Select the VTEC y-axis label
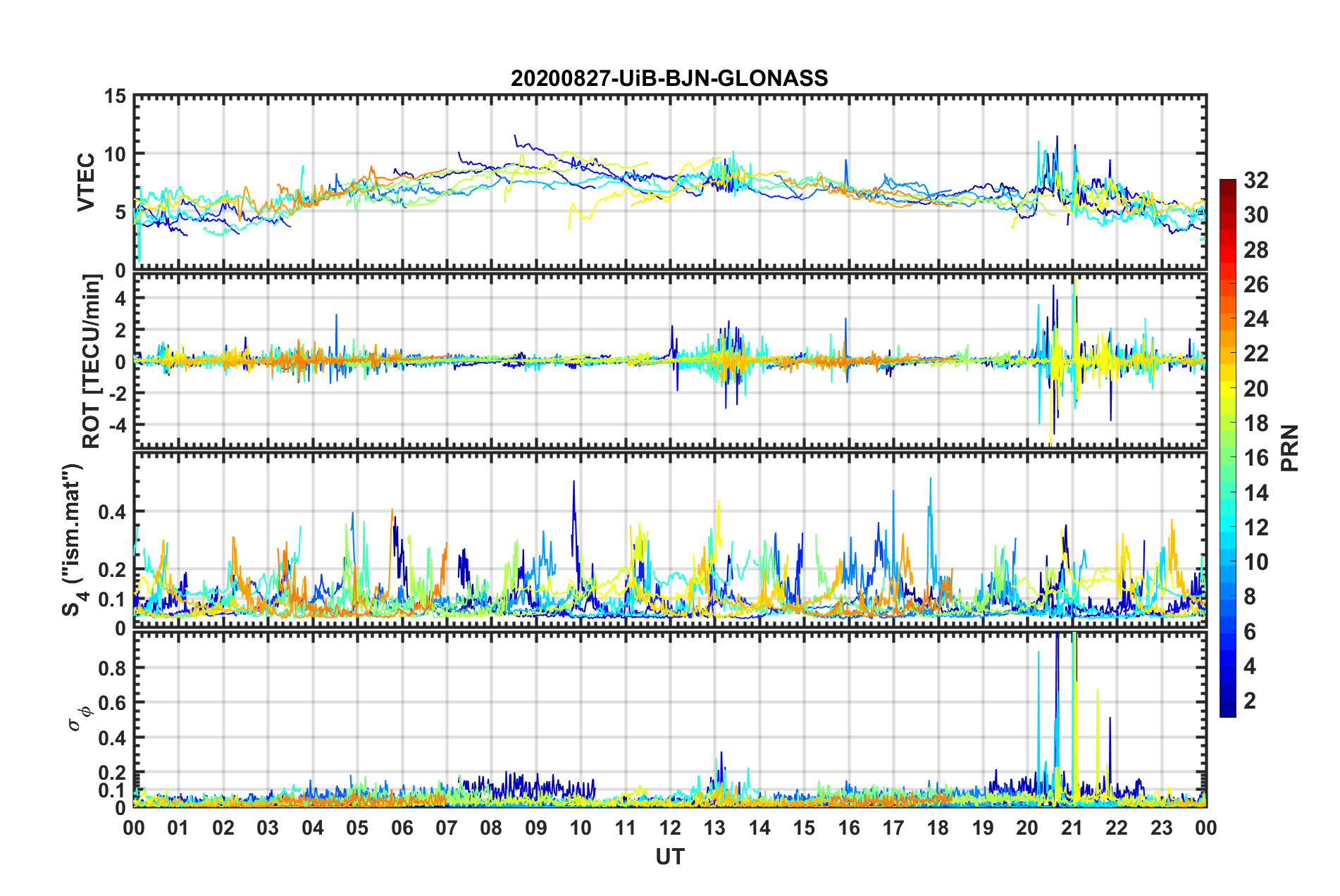The width and height of the screenshot is (1340, 896). pyautogui.click(x=86, y=182)
